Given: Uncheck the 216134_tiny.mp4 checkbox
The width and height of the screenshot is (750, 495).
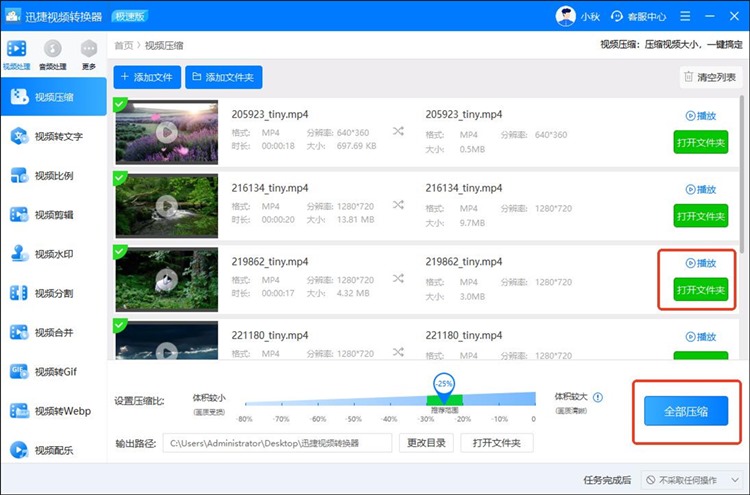Looking at the screenshot, I should 120,178.
